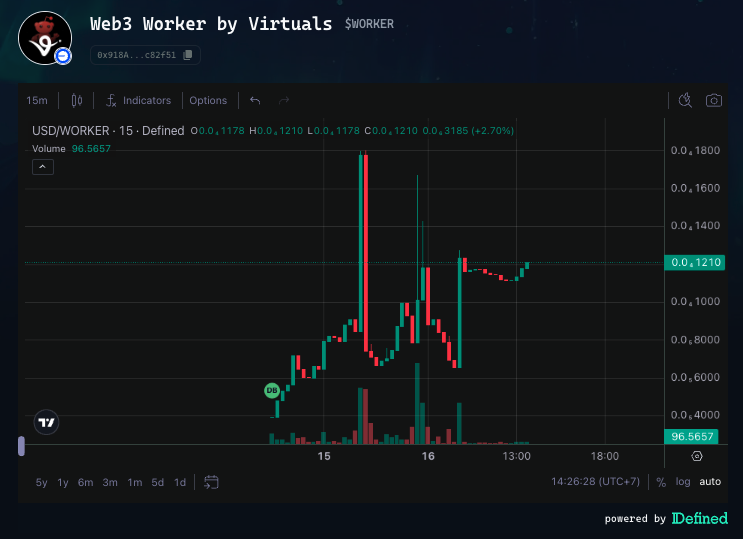The width and height of the screenshot is (743, 539).
Task: Click the USD/WORKER · 15 · Defined title
Action: click(x=108, y=131)
